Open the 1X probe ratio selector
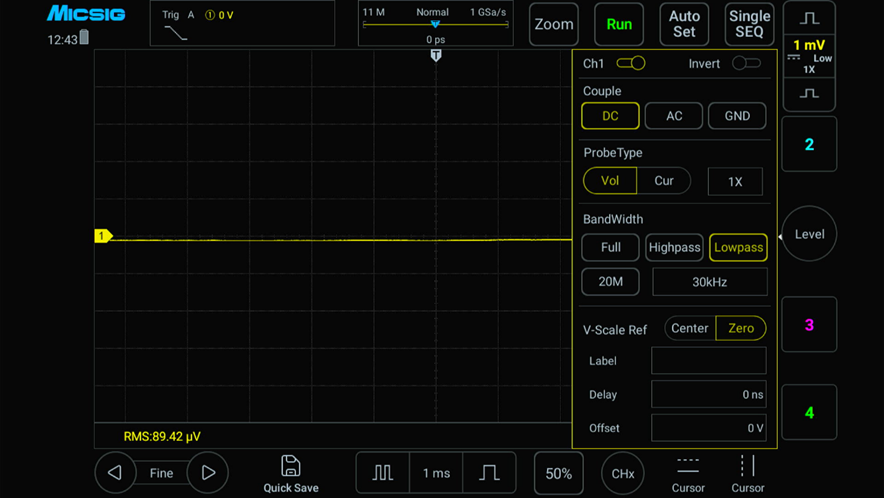884x498 pixels. 735,181
